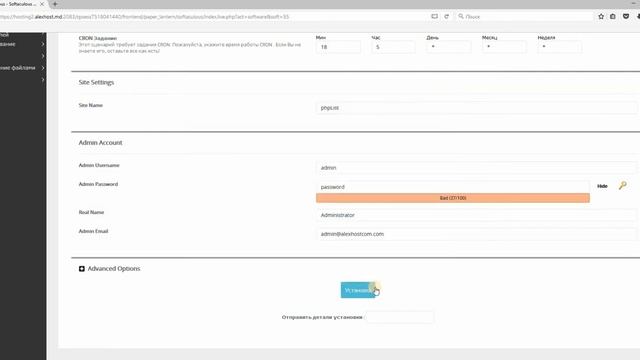Image resolution: width=640 pixels, height=360 pixels.
Task: Expand Advanced Options plus icon
Action: tap(82, 269)
